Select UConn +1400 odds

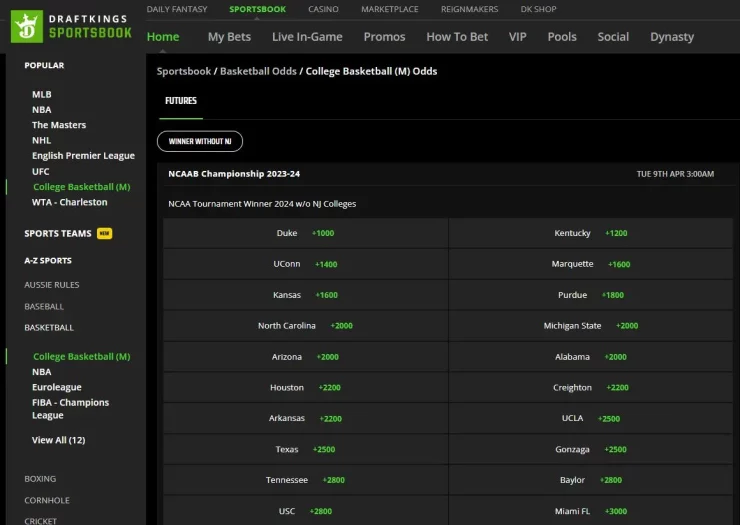coord(305,264)
